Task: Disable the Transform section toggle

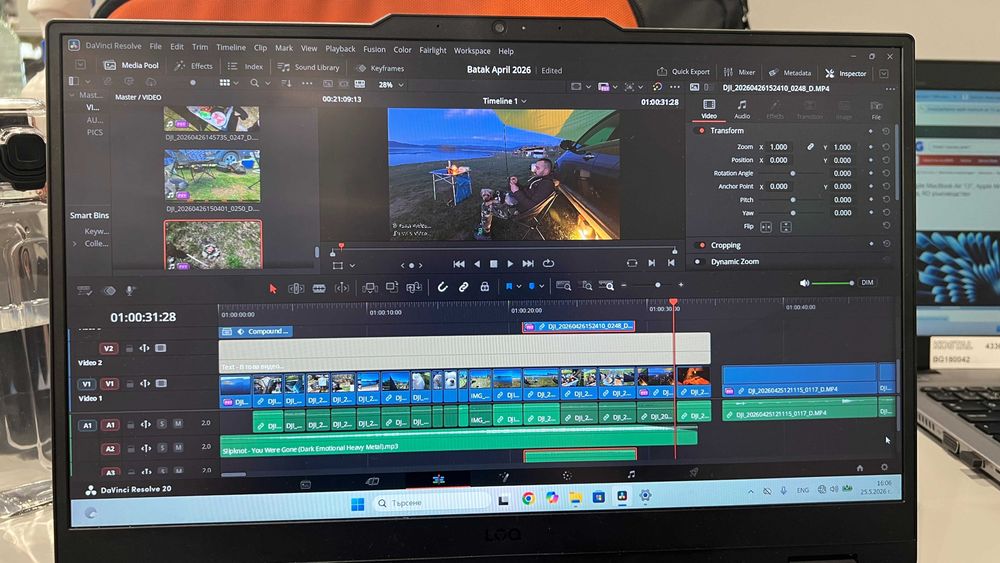Action: tap(702, 131)
